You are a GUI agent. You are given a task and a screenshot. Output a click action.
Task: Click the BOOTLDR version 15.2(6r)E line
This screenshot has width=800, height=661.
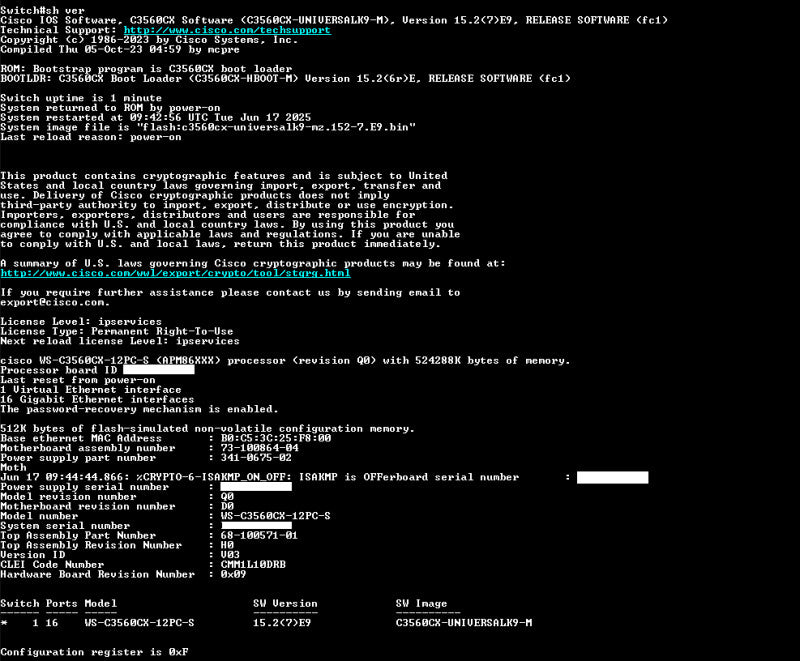[x=286, y=79]
